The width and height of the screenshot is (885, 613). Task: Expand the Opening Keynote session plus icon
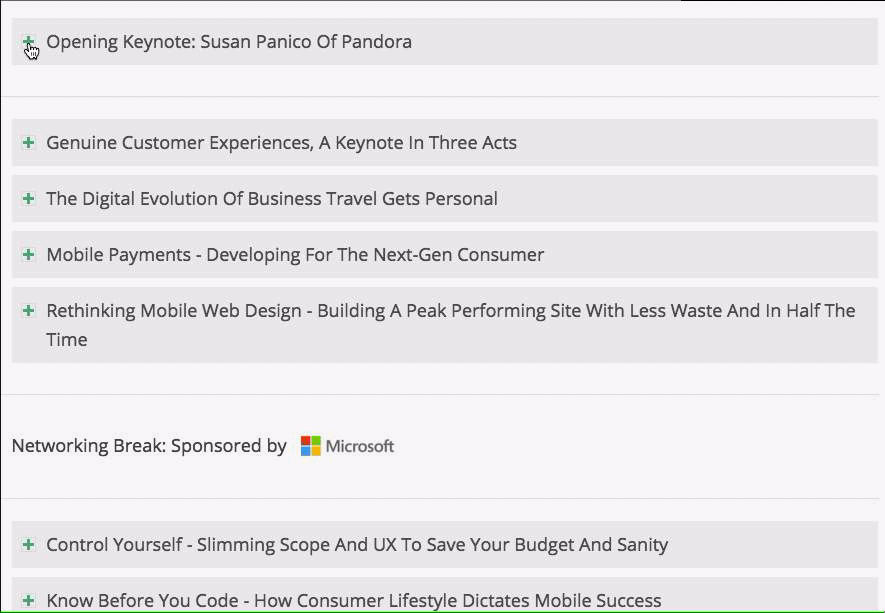(28, 42)
